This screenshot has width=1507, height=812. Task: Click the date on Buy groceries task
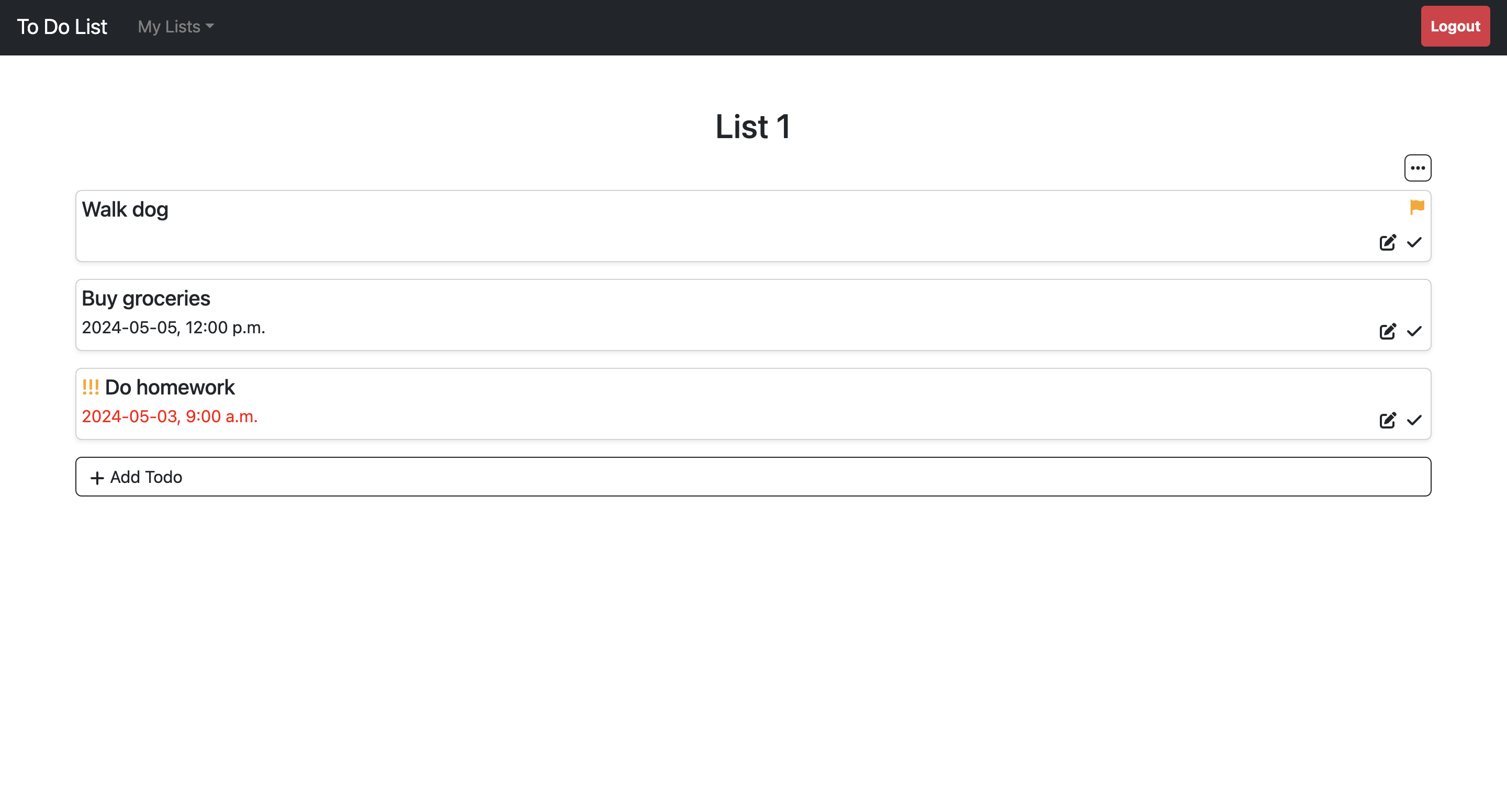(173, 327)
